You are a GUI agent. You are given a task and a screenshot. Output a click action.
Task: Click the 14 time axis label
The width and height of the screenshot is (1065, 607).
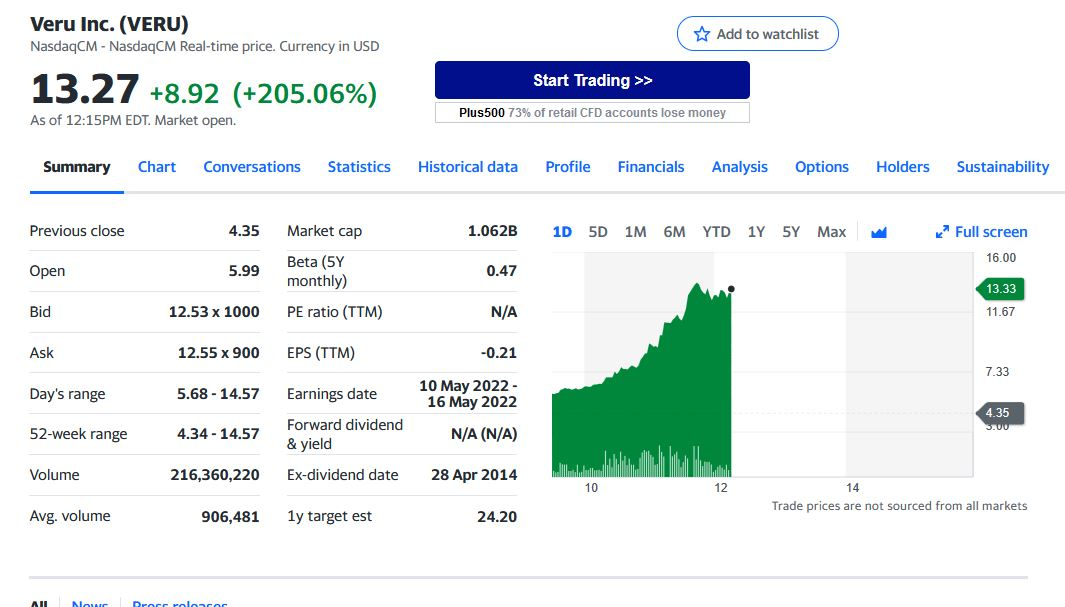pos(852,488)
